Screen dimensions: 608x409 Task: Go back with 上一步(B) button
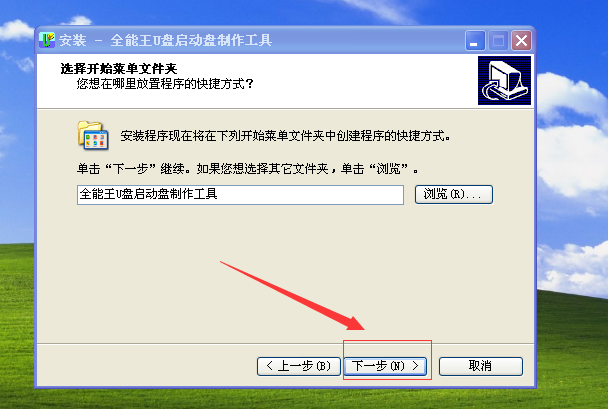point(299,366)
